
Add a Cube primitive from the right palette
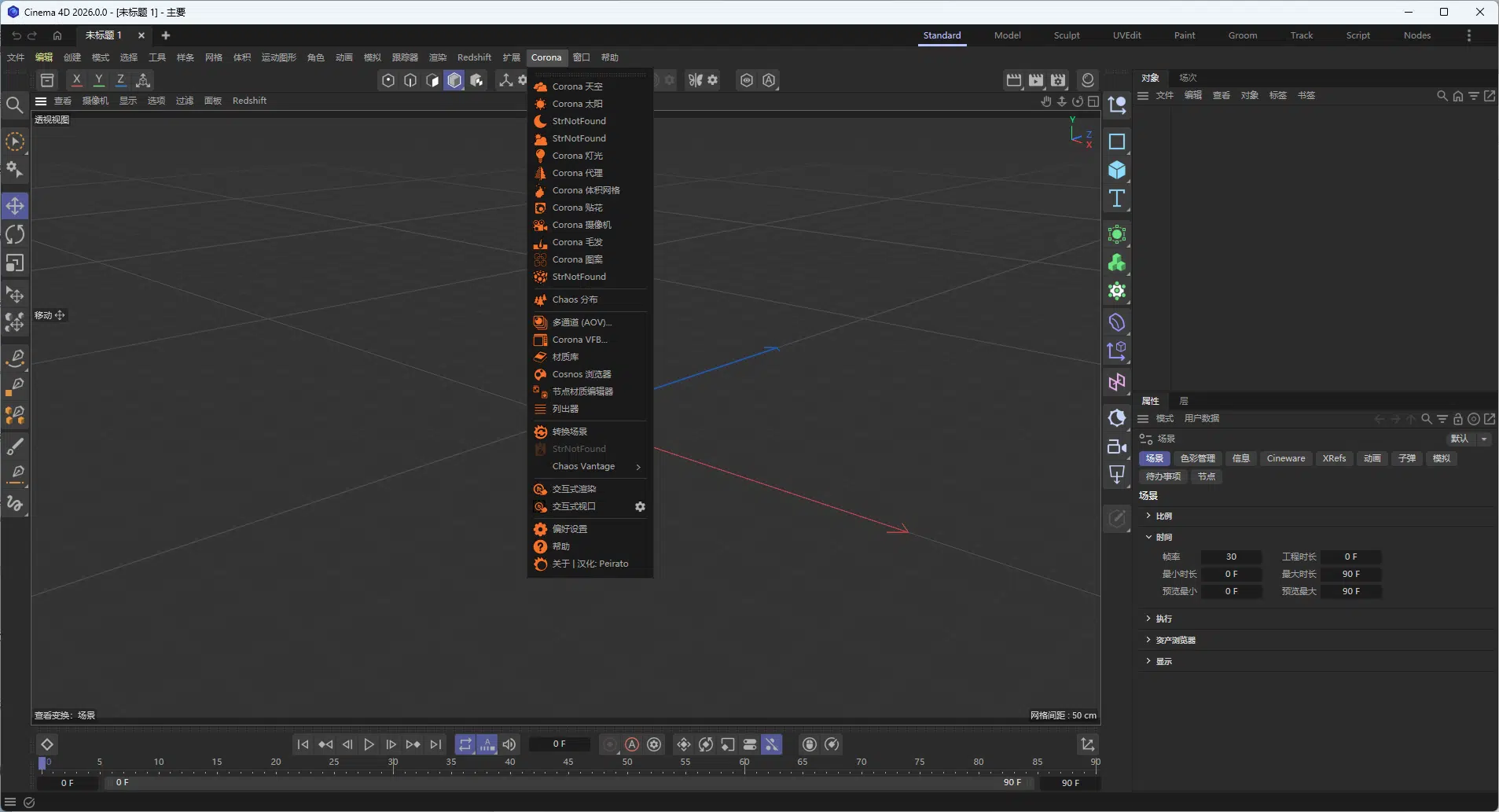pyautogui.click(x=1117, y=170)
